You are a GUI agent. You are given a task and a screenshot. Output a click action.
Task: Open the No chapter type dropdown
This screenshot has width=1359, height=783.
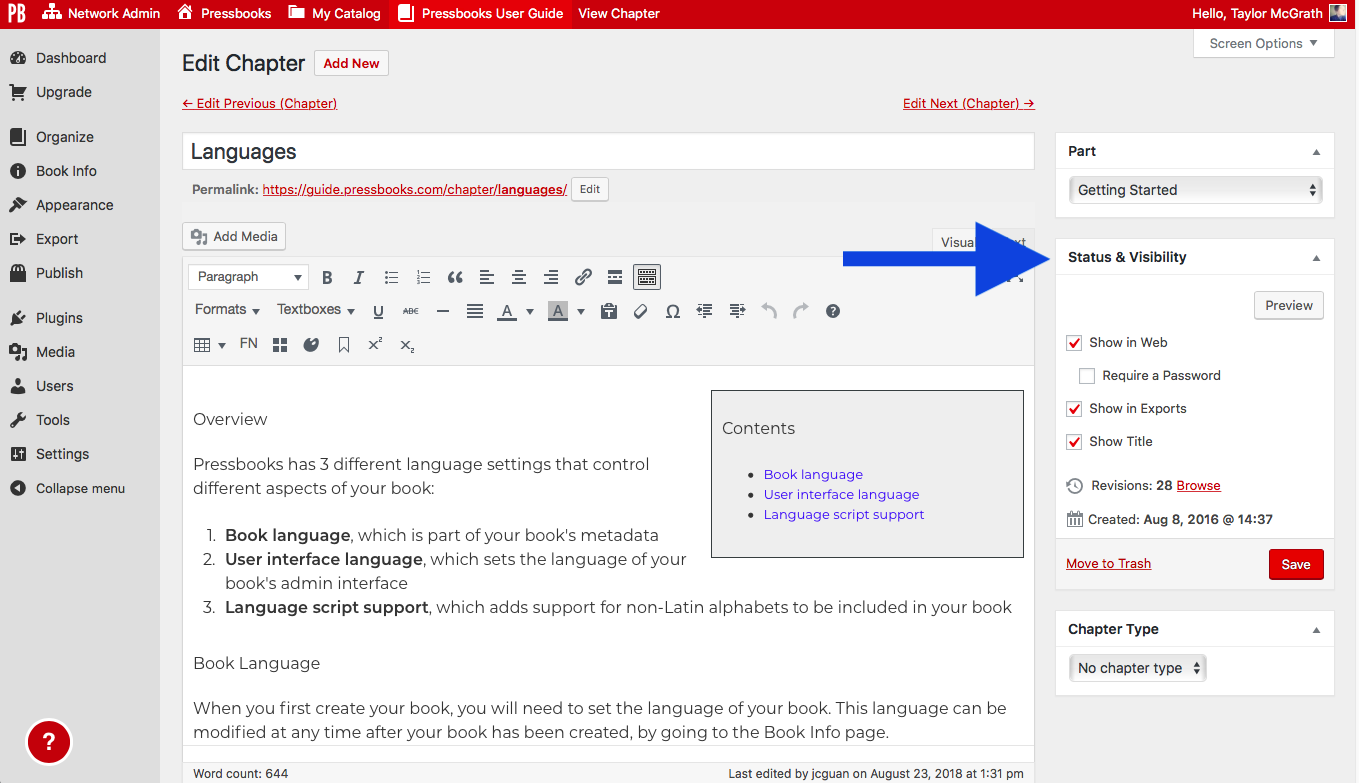click(x=1137, y=668)
